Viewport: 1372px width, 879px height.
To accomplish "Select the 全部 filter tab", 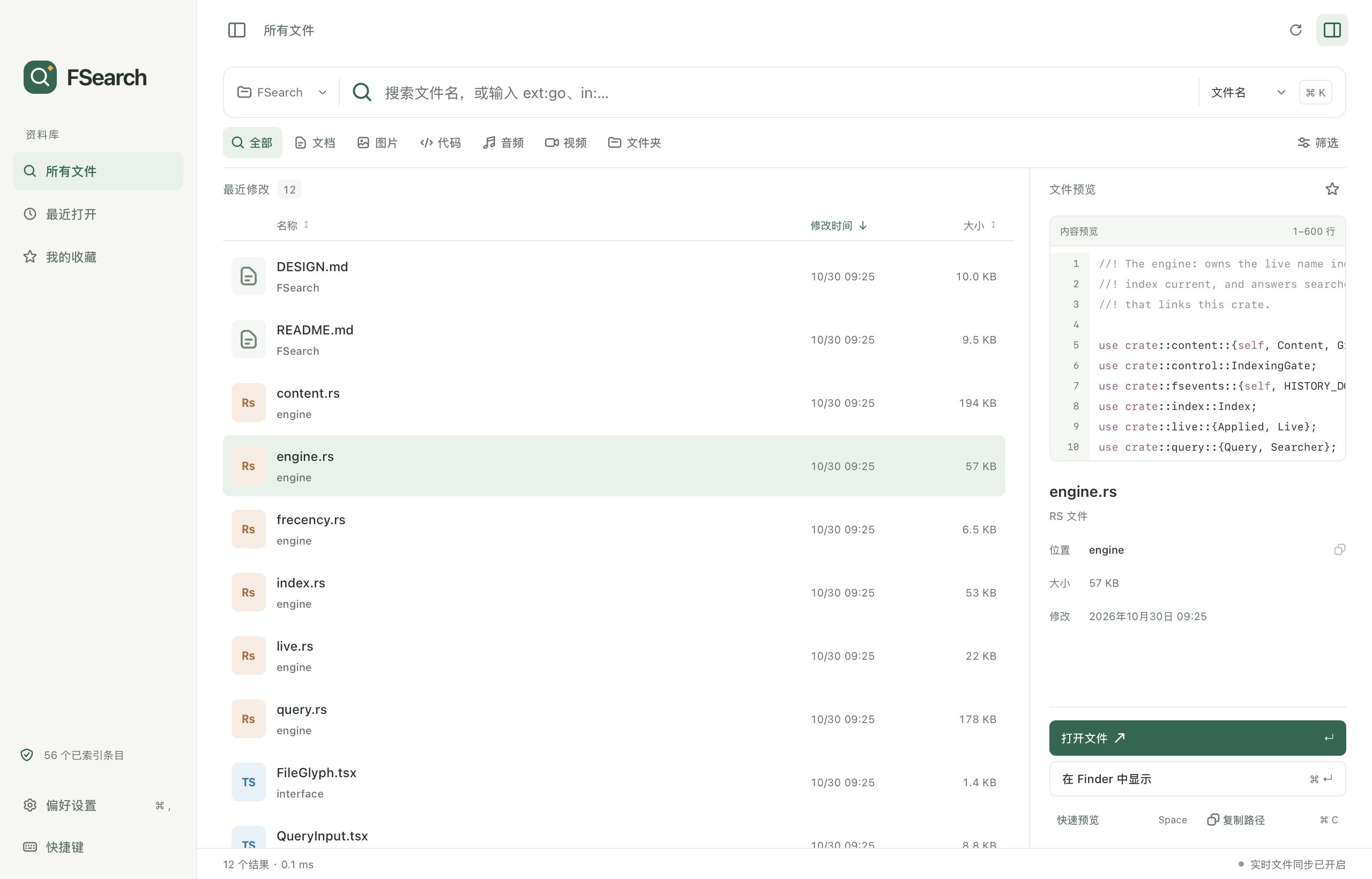I will [x=252, y=143].
